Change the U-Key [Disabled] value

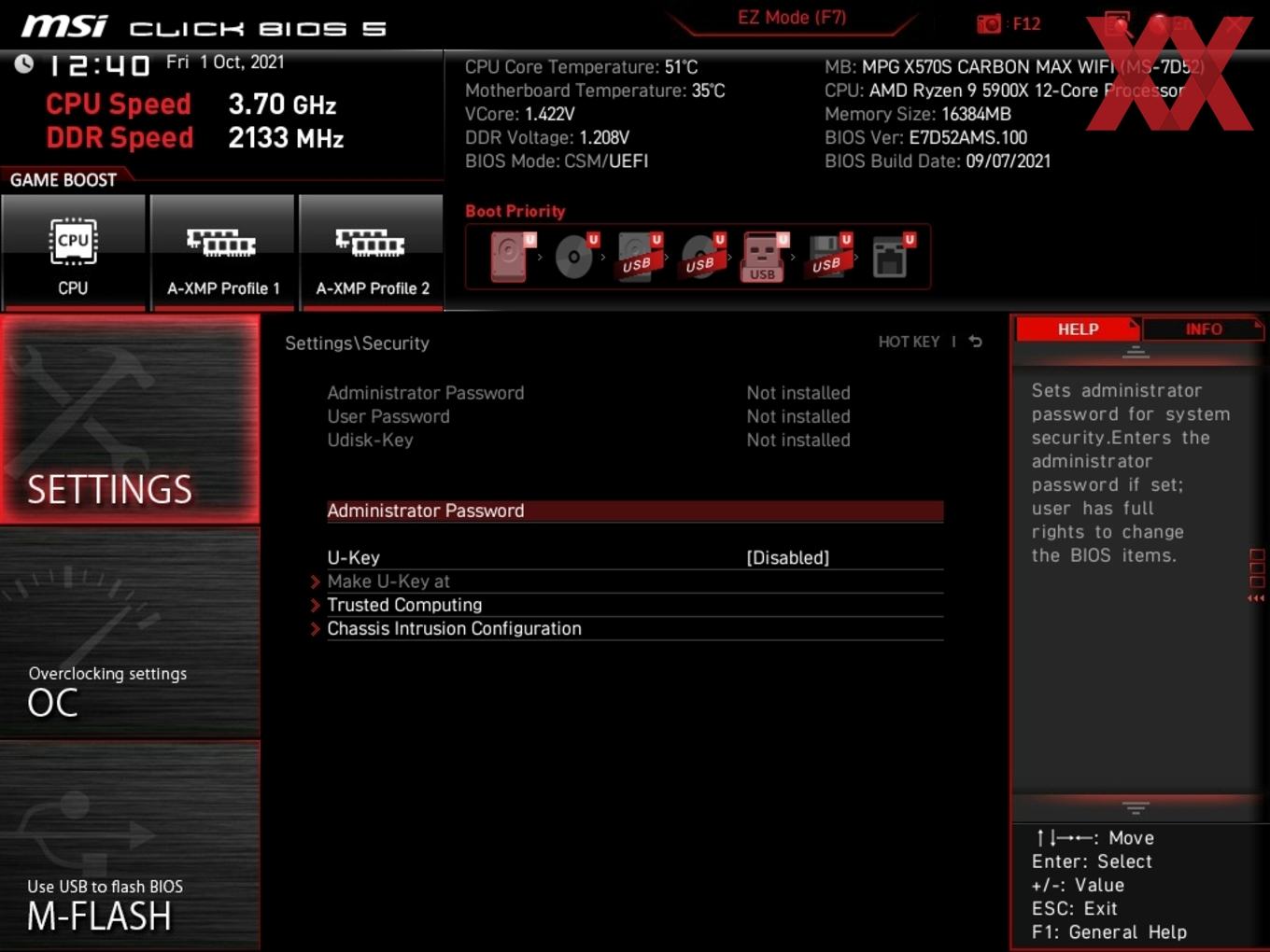tap(787, 557)
